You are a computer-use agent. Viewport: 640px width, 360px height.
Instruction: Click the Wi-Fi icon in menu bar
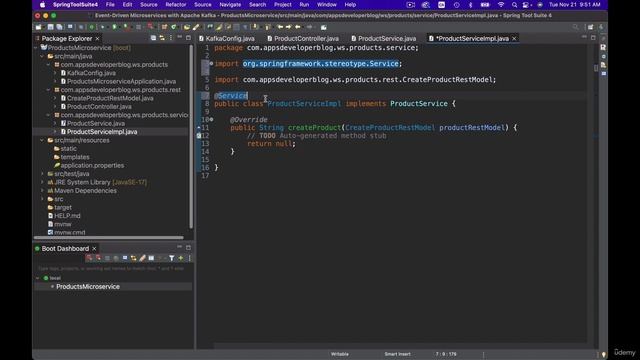pos(501,4)
